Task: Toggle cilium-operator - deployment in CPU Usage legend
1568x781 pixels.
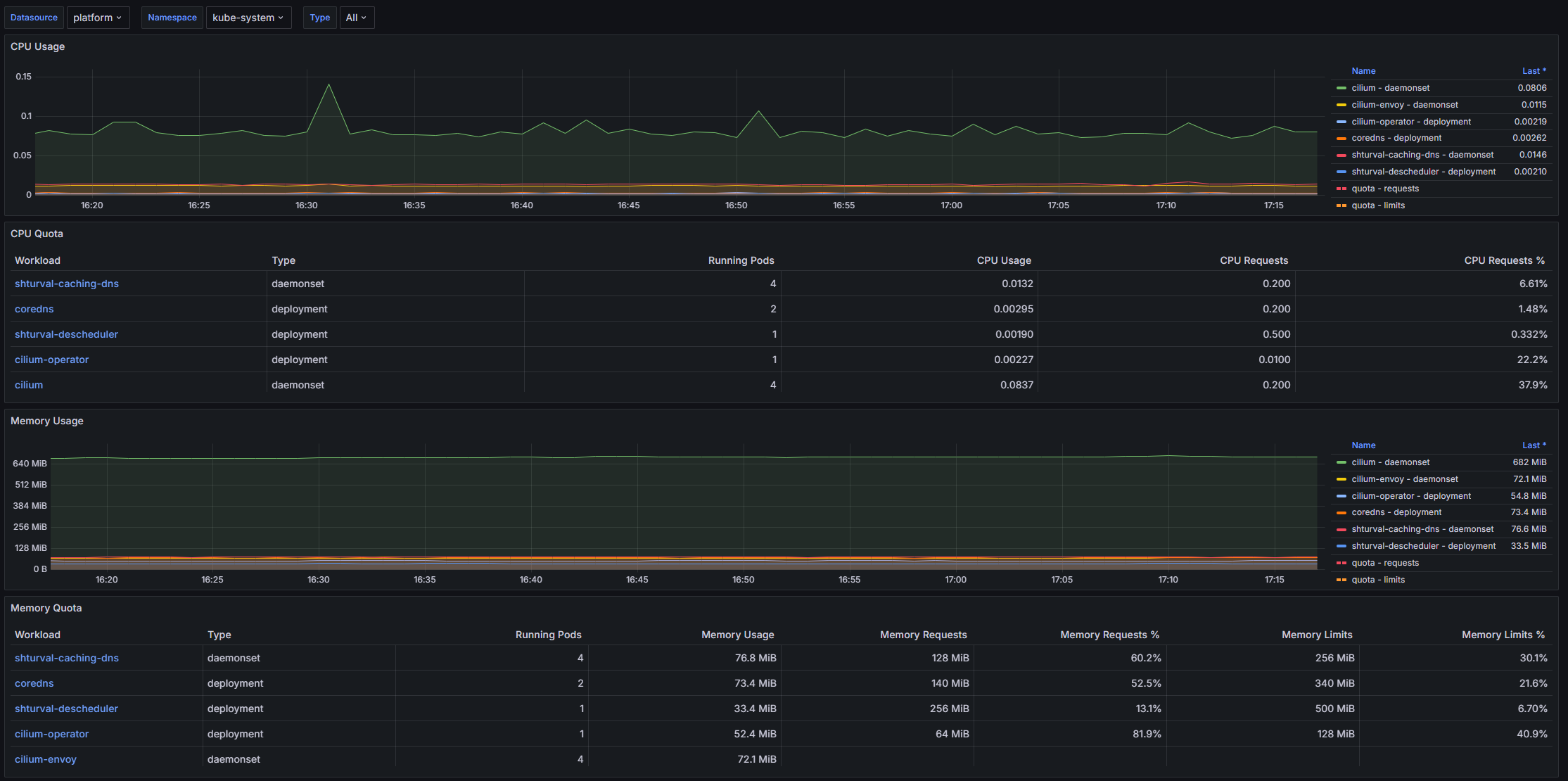Action: pyautogui.click(x=1411, y=122)
